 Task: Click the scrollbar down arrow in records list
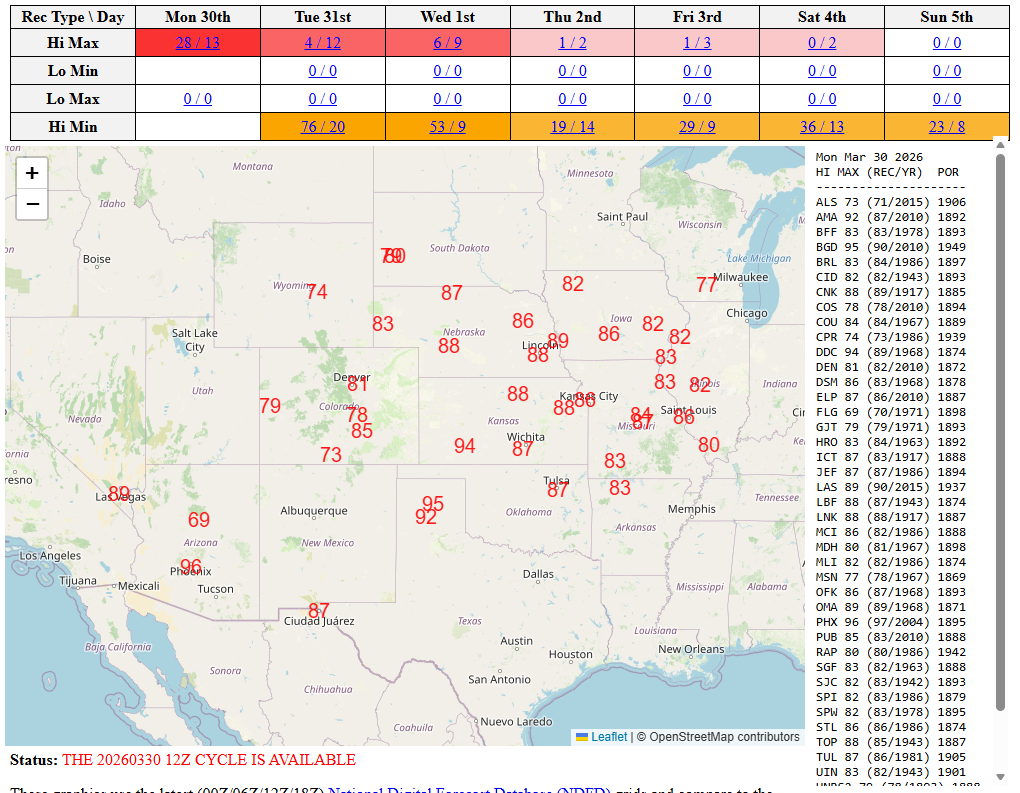tap(1000, 777)
